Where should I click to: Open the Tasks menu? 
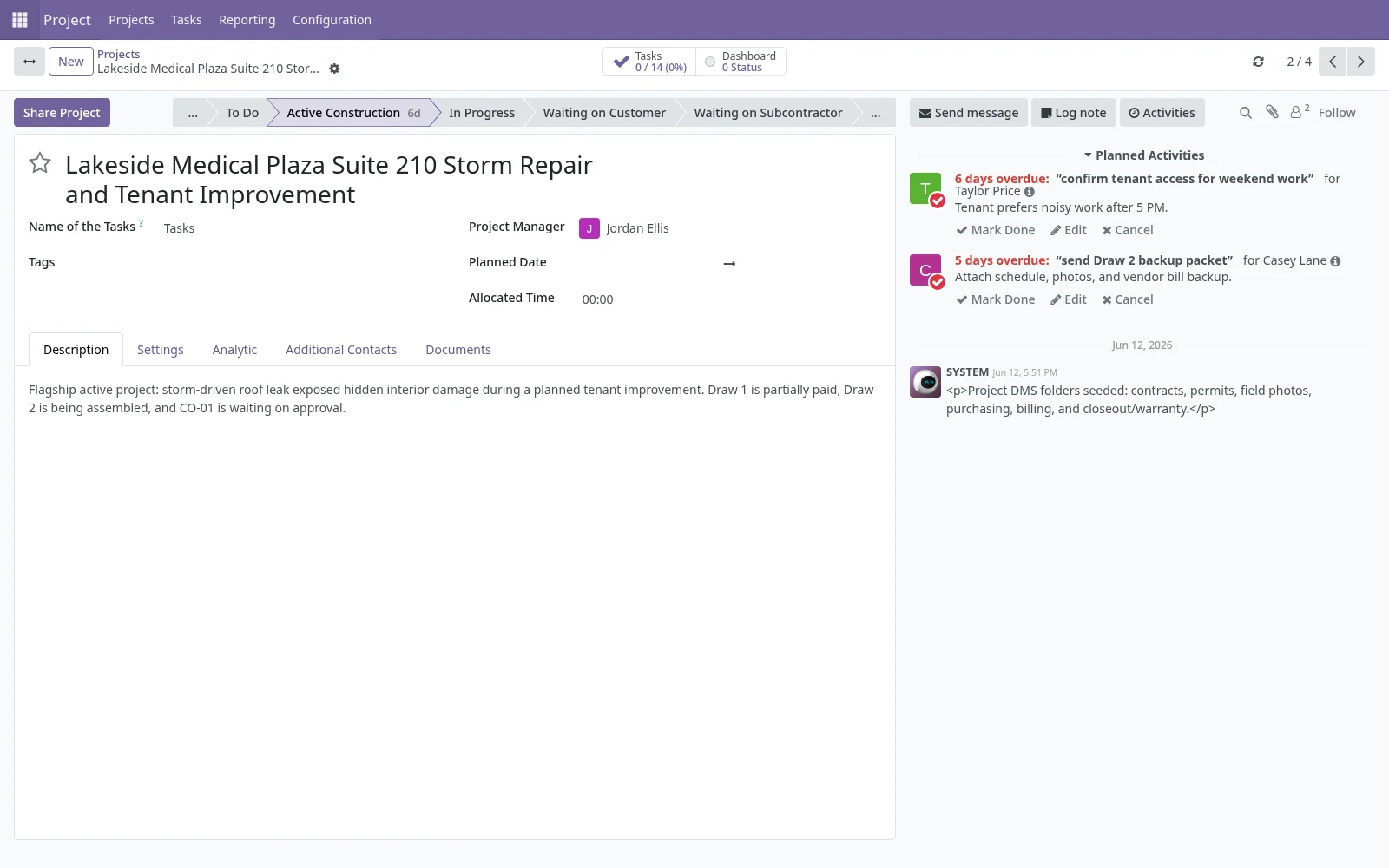tap(187, 20)
